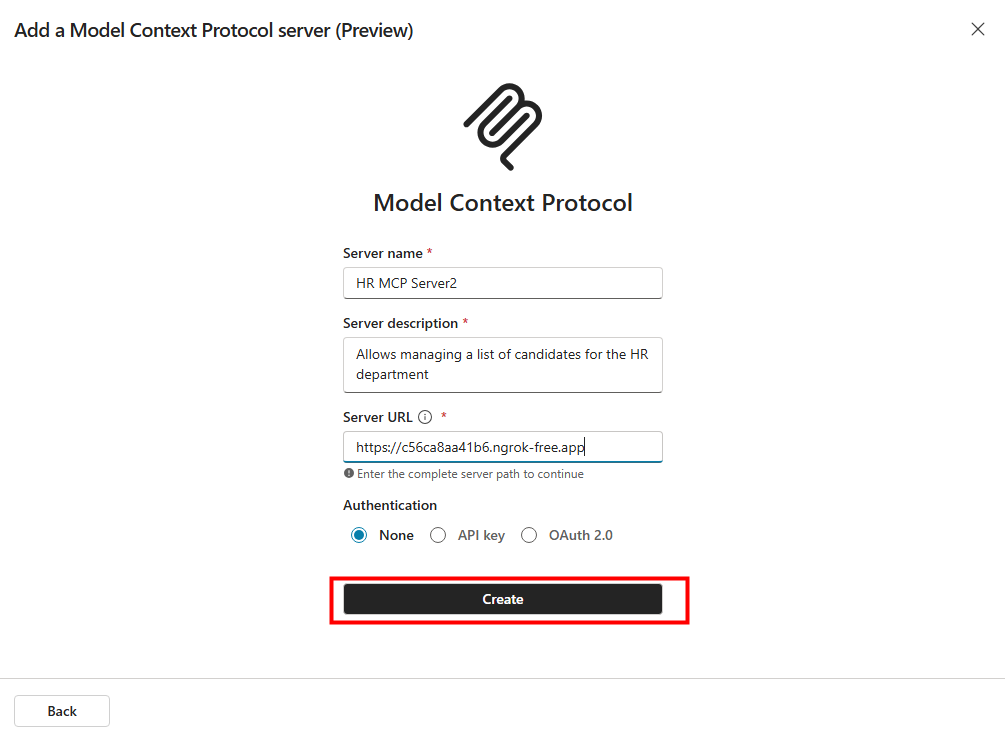1005x734 pixels.
Task: Click the 'Server name' label
Action: point(382,254)
